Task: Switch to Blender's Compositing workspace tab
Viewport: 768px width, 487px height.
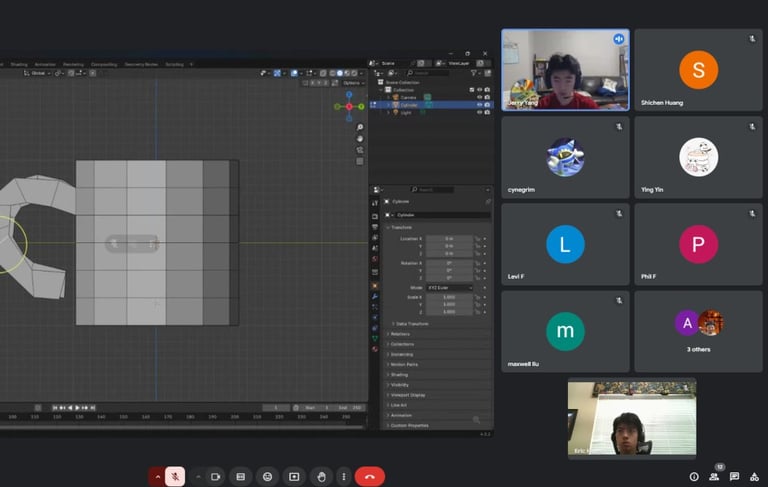Action: [x=104, y=64]
